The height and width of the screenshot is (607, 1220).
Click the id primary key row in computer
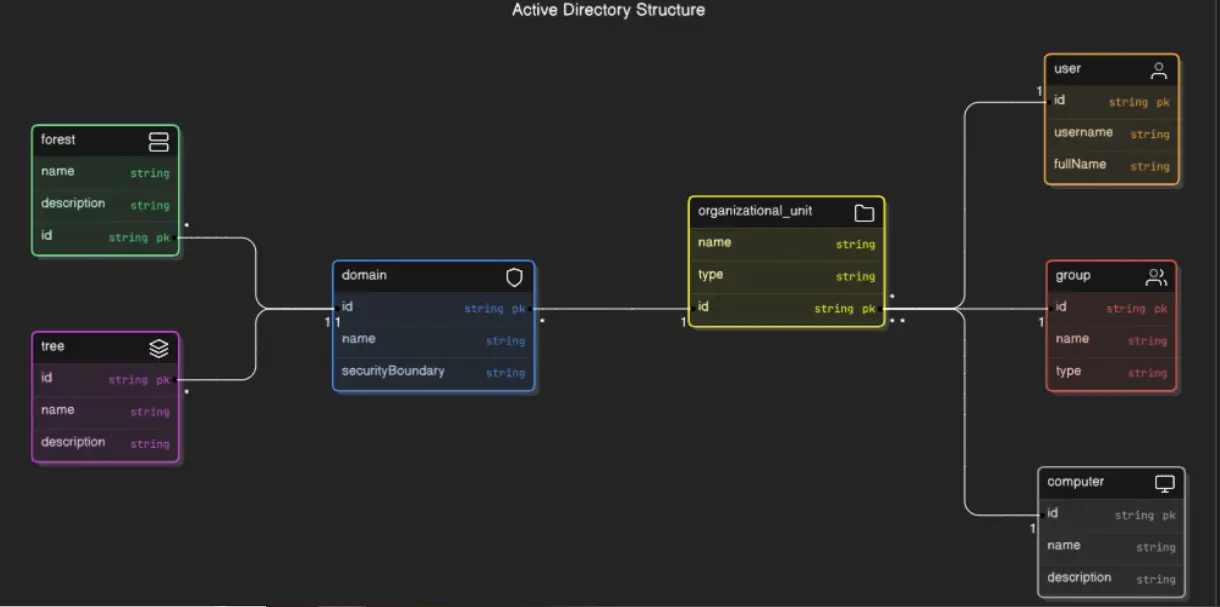click(1111, 514)
